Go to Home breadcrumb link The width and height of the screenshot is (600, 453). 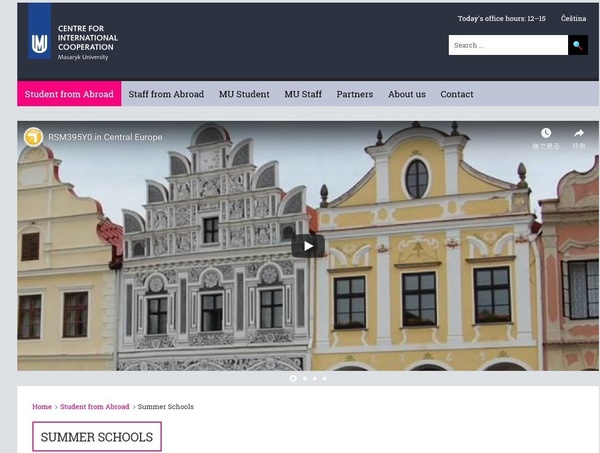(x=42, y=407)
